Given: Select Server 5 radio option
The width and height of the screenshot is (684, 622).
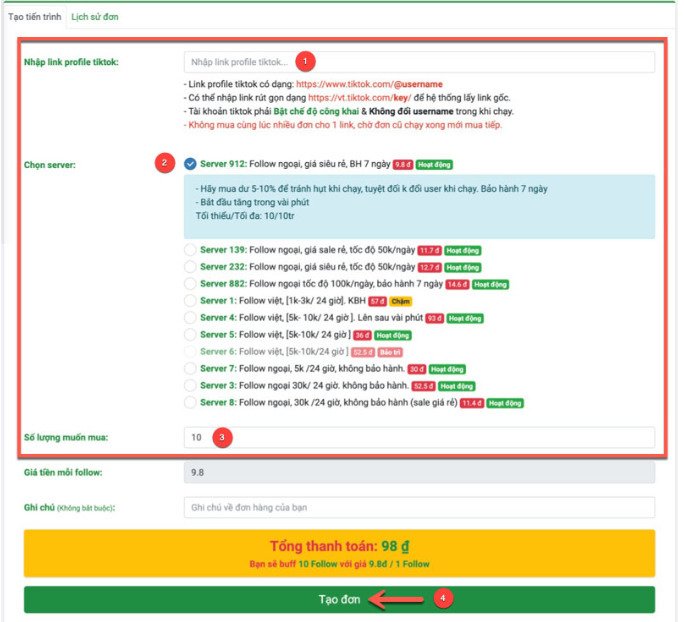Looking at the screenshot, I should click(191, 334).
